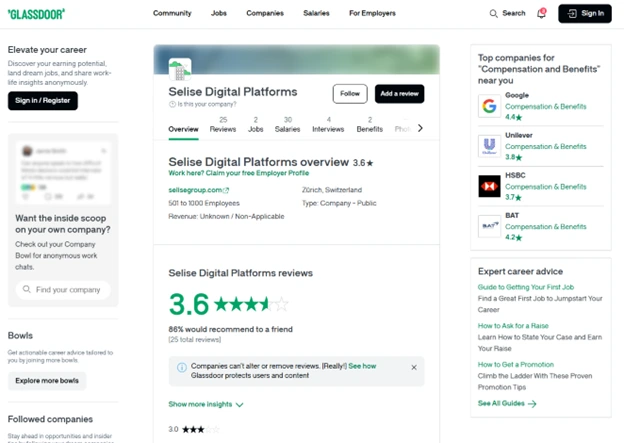Click the Search magnifier icon

494,13
